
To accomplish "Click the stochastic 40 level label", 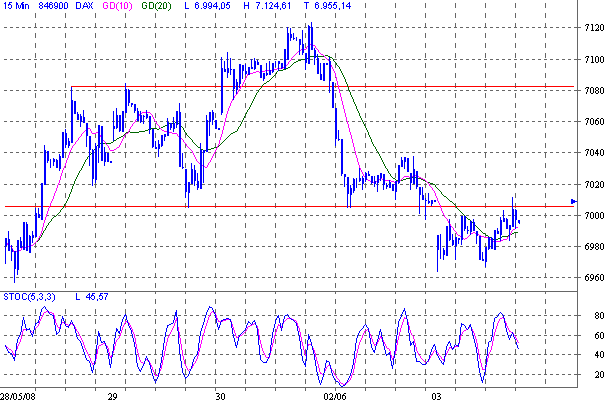I will (599, 355).
